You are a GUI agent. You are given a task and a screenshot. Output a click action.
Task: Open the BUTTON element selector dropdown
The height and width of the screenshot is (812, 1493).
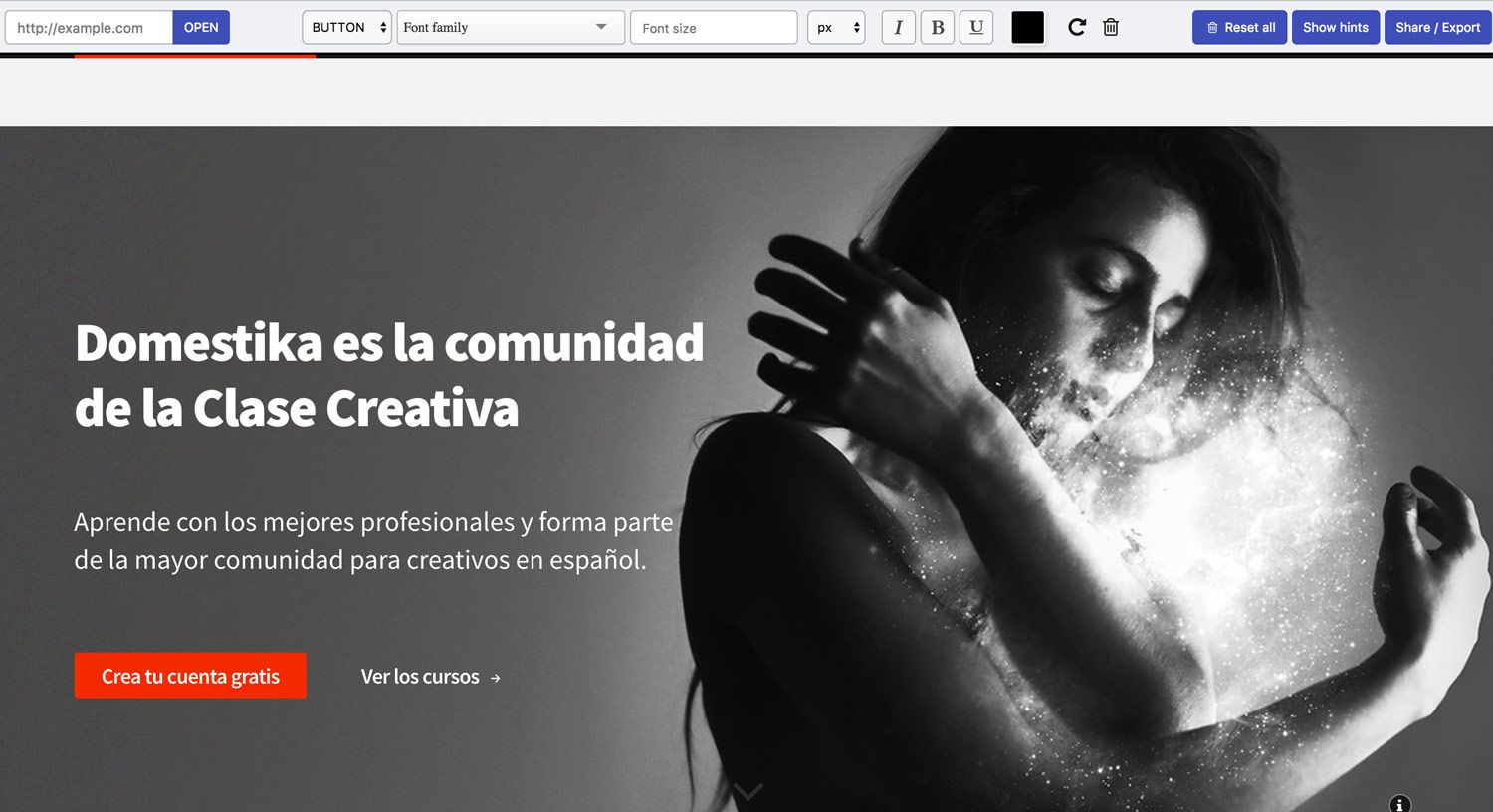347,27
